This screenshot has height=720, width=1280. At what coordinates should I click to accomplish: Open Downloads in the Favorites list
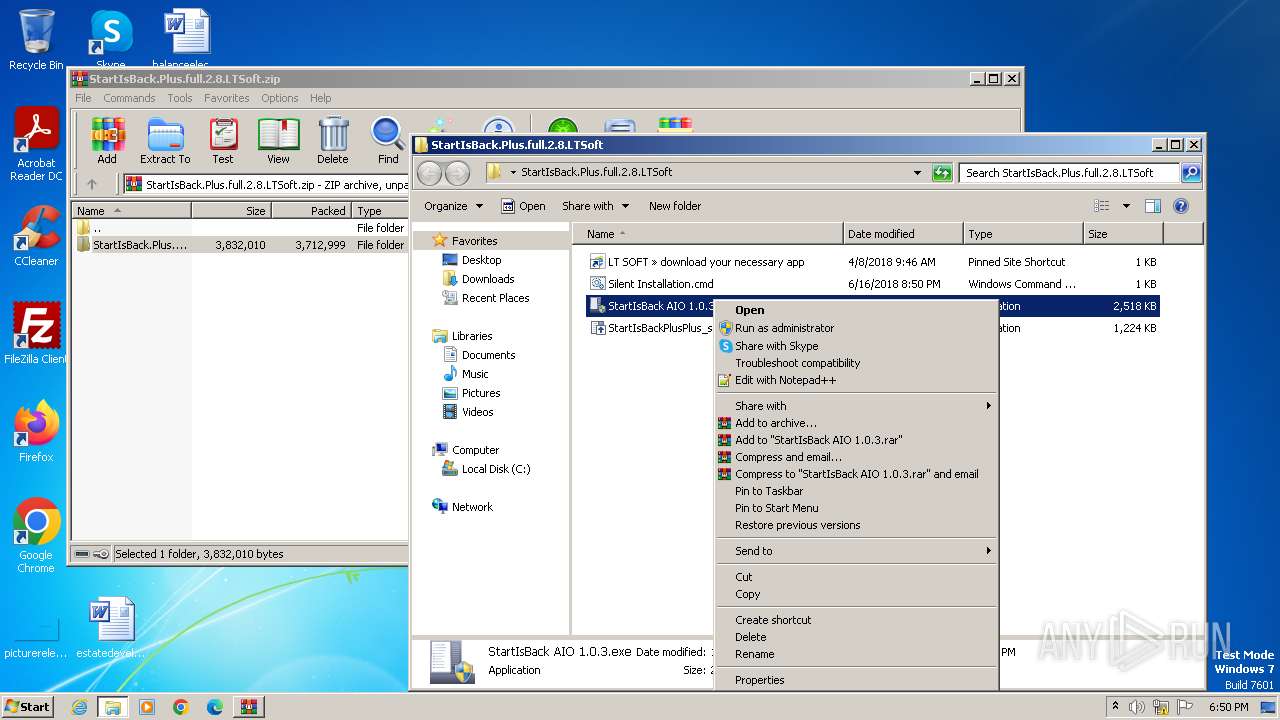pos(488,279)
